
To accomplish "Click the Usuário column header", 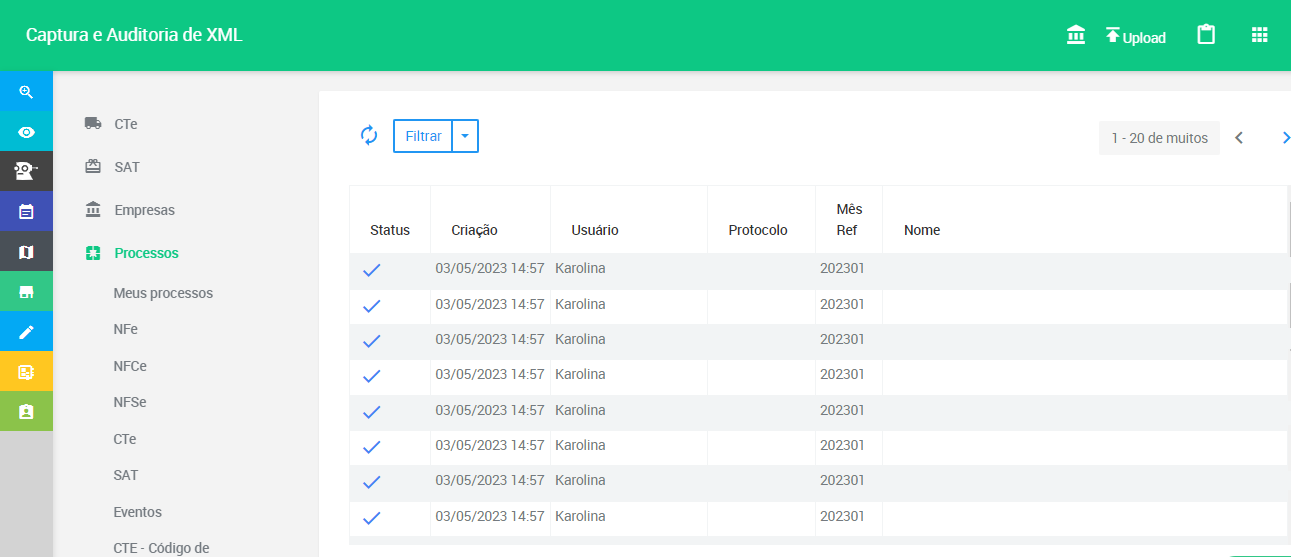I will point(595,230).
